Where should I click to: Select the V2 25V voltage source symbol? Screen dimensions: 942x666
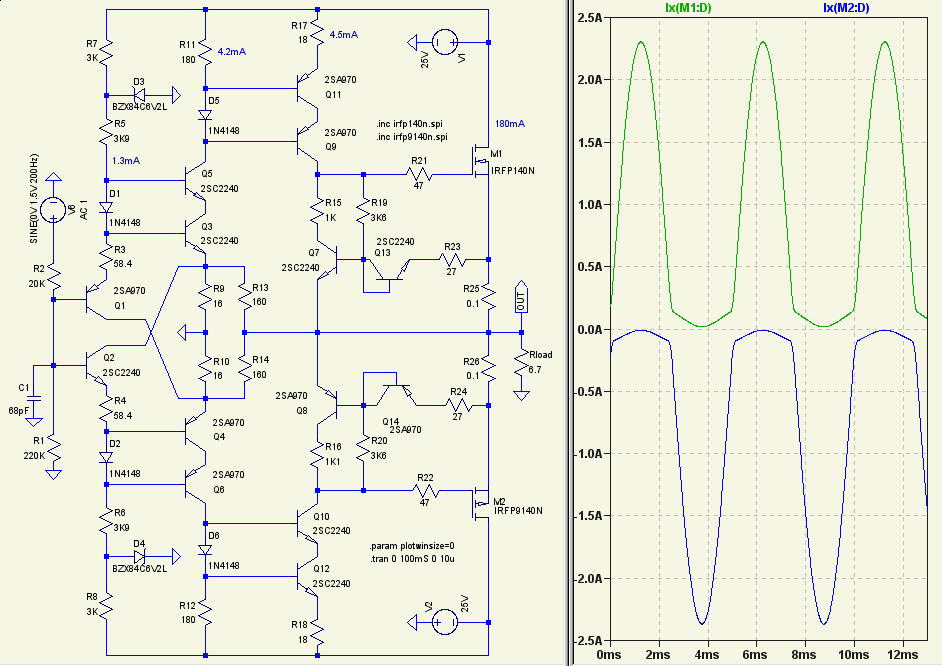pos(445,622)
